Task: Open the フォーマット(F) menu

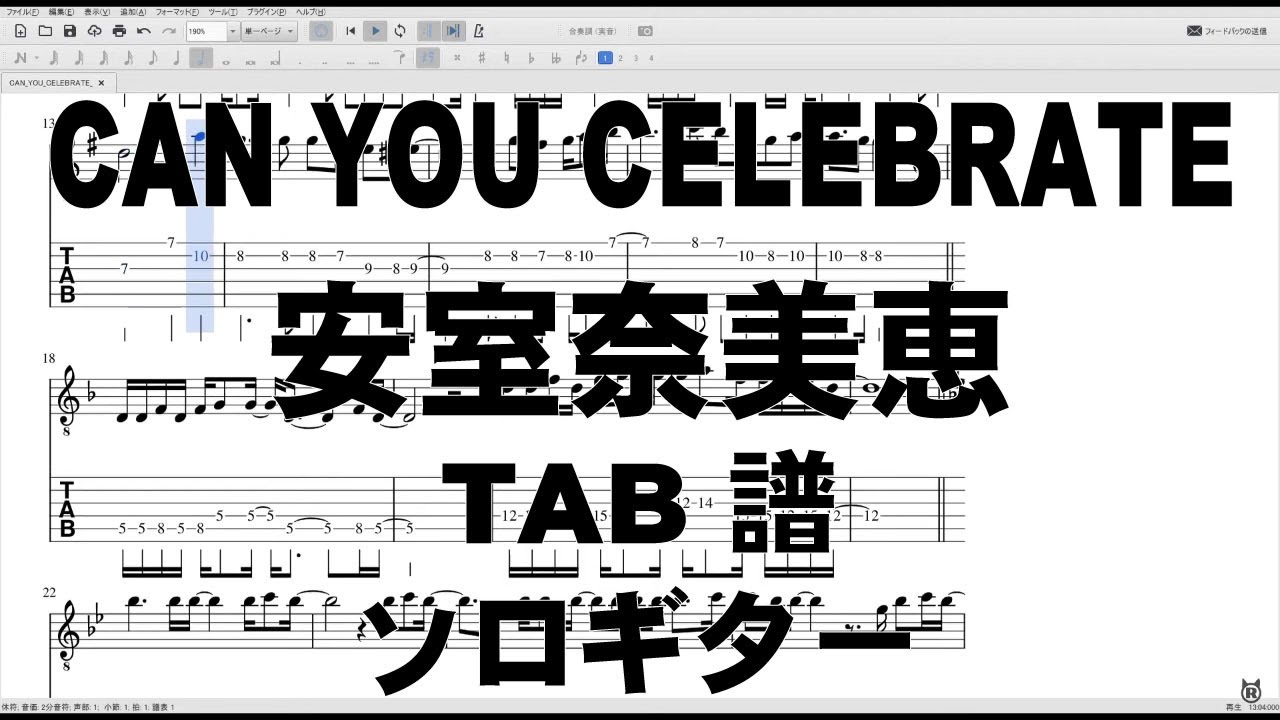Action: pos(177,11)
